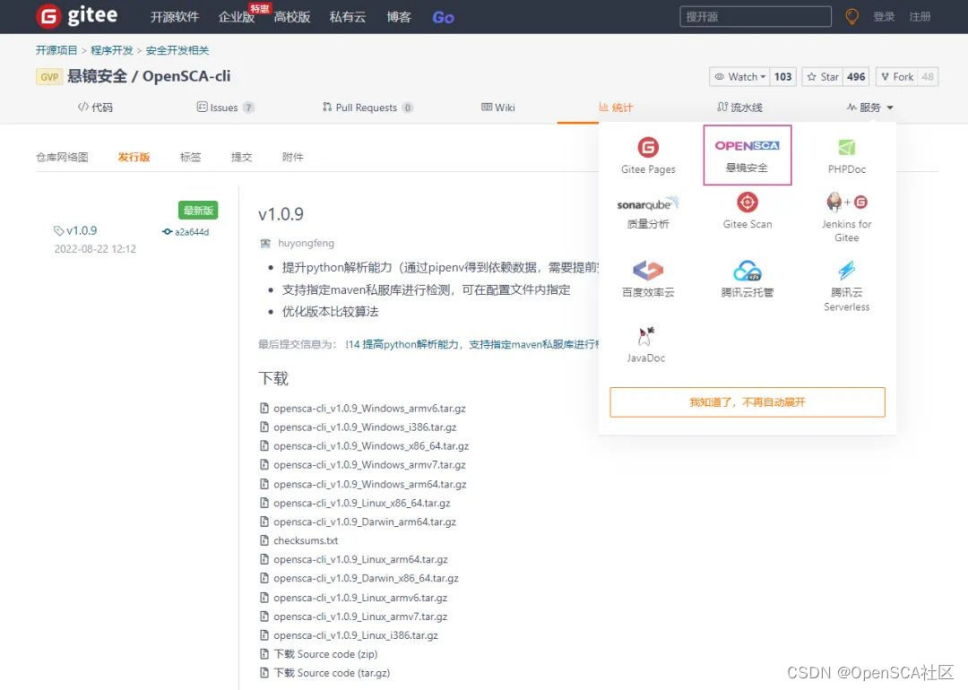
Task: Open 开源软件 in top navigation
Action: click(175, 17)
